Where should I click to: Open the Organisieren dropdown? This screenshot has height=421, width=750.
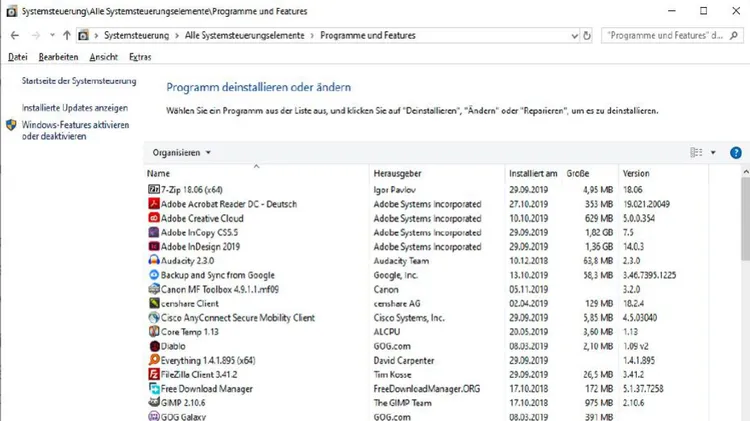pyautogui.click(x=181, y=153)
